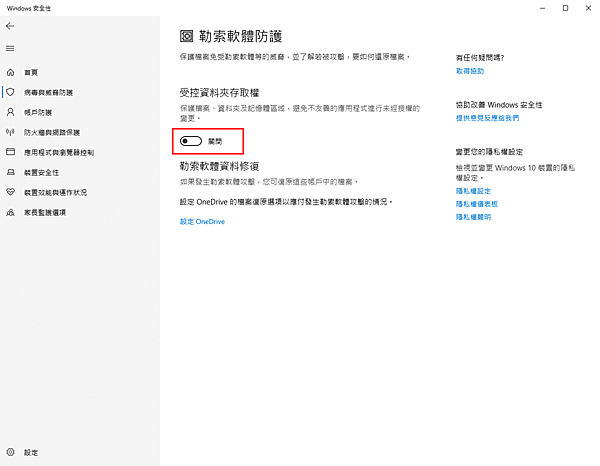Turn on controlled folder access switch

tap(191, 141)
